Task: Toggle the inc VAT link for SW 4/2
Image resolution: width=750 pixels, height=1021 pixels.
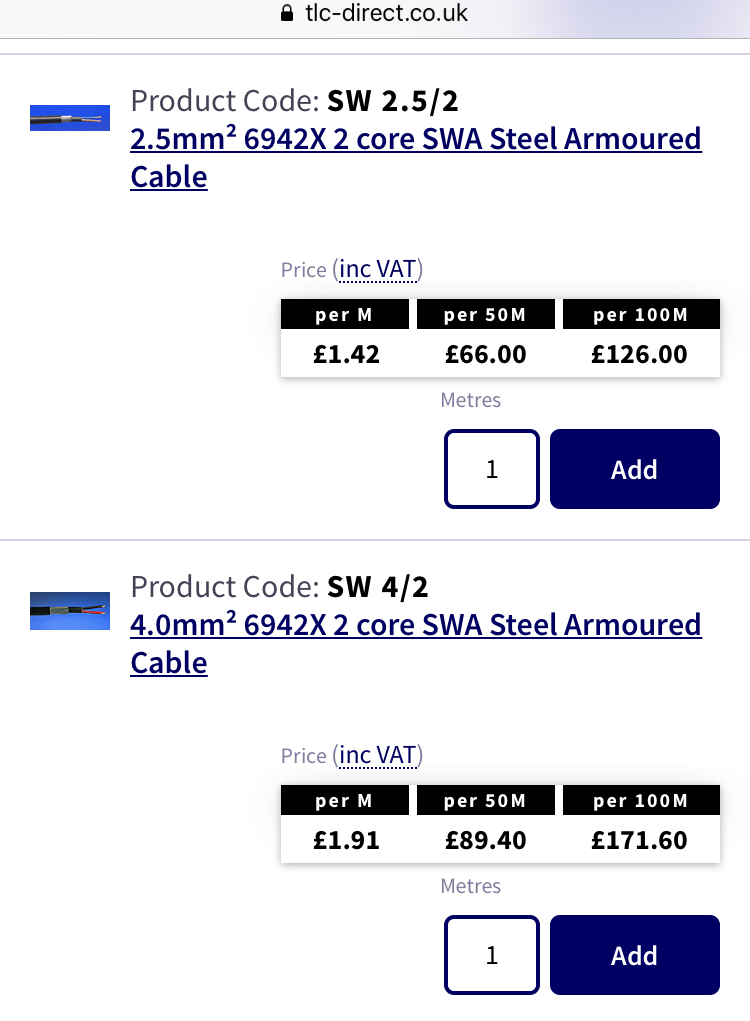Action: (x=377, y=755)
